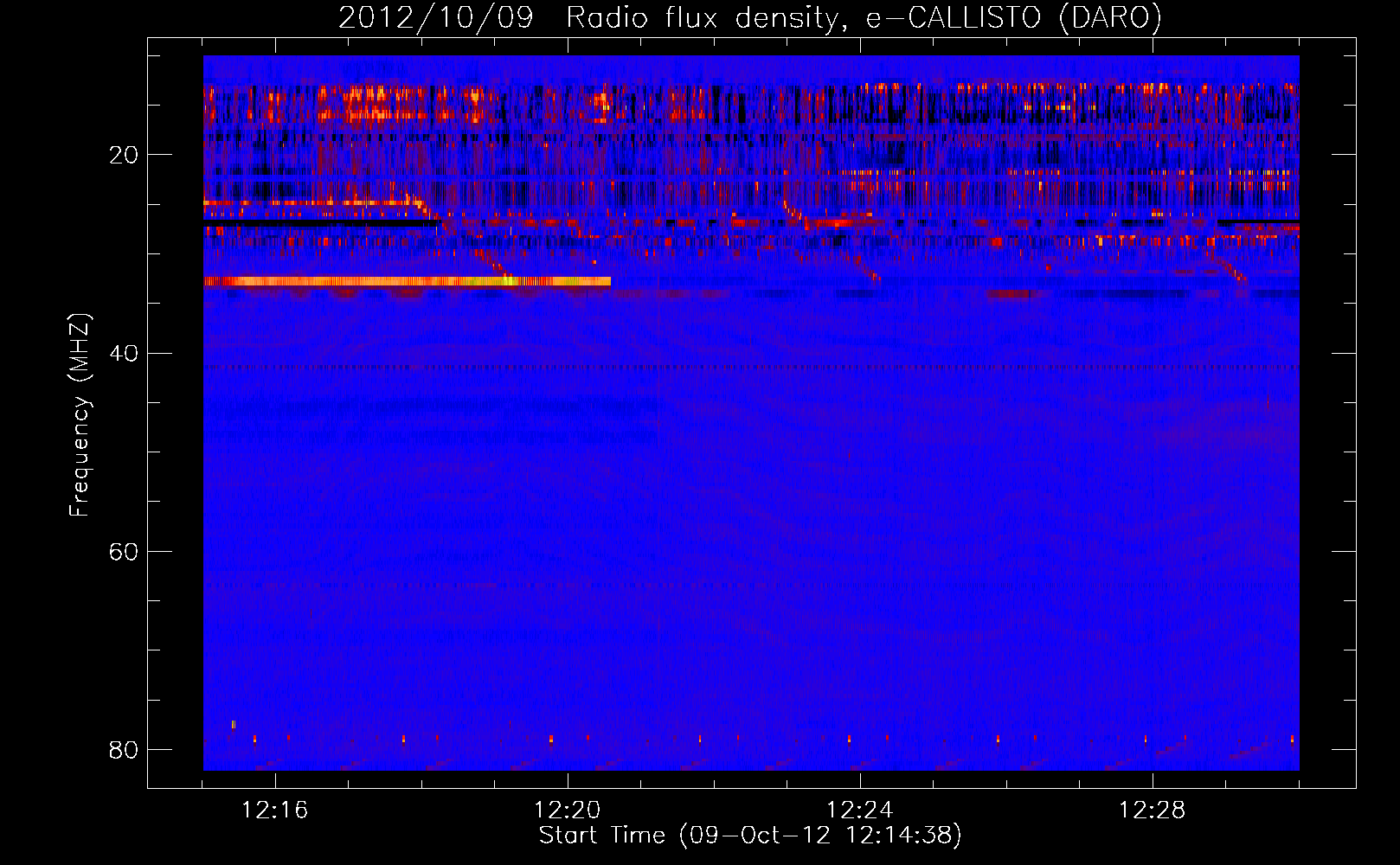
Task: Click the "80" frequency tick label
Action: 124,749
